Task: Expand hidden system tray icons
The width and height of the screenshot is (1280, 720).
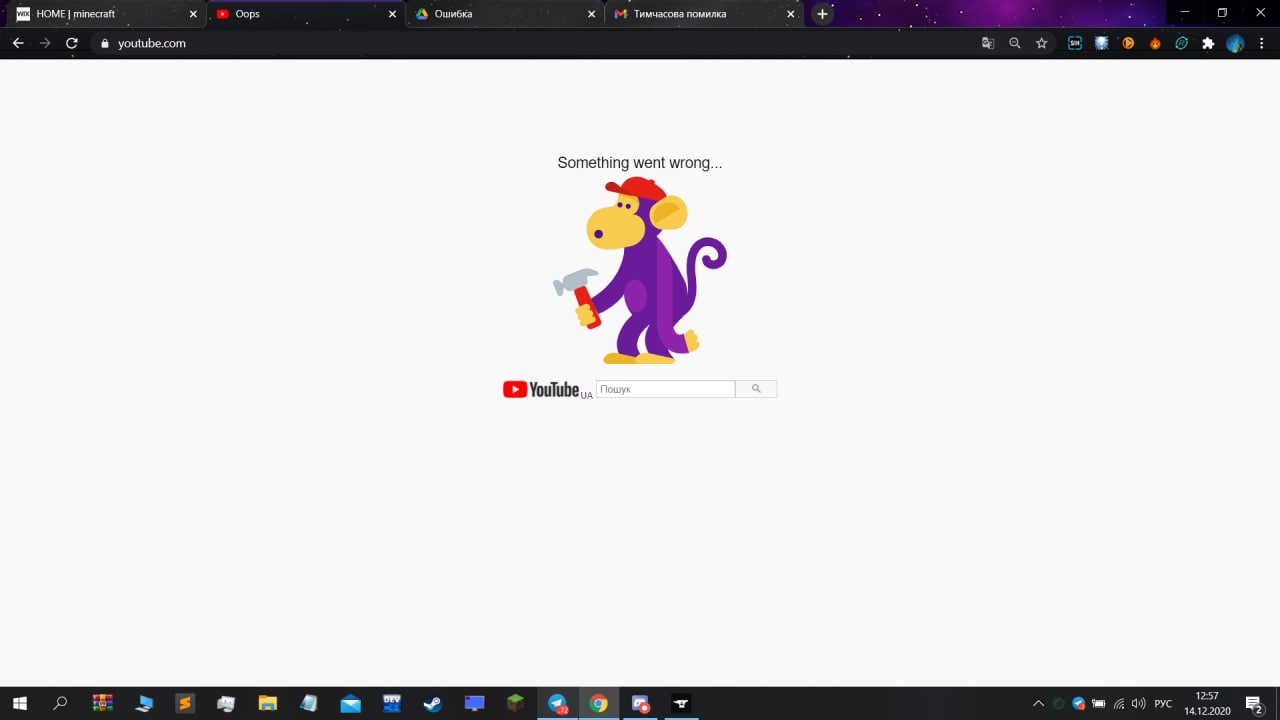Action: (1038, 704)
